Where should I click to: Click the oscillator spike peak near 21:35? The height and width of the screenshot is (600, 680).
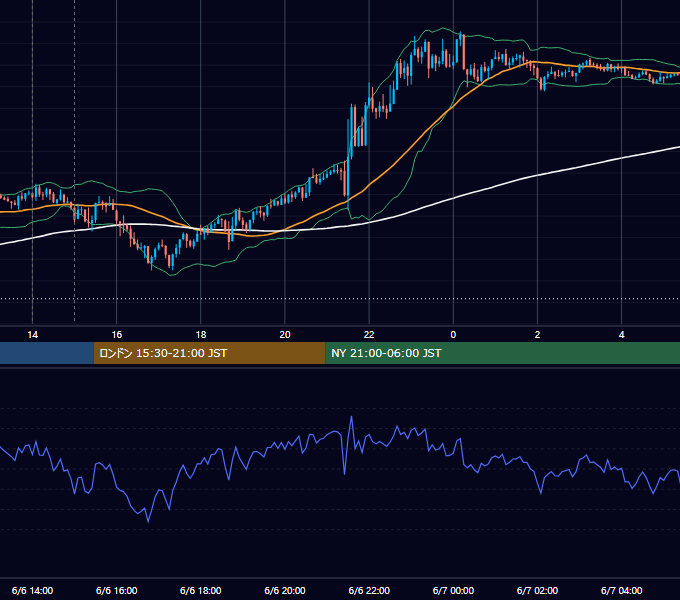coord(351,417)
